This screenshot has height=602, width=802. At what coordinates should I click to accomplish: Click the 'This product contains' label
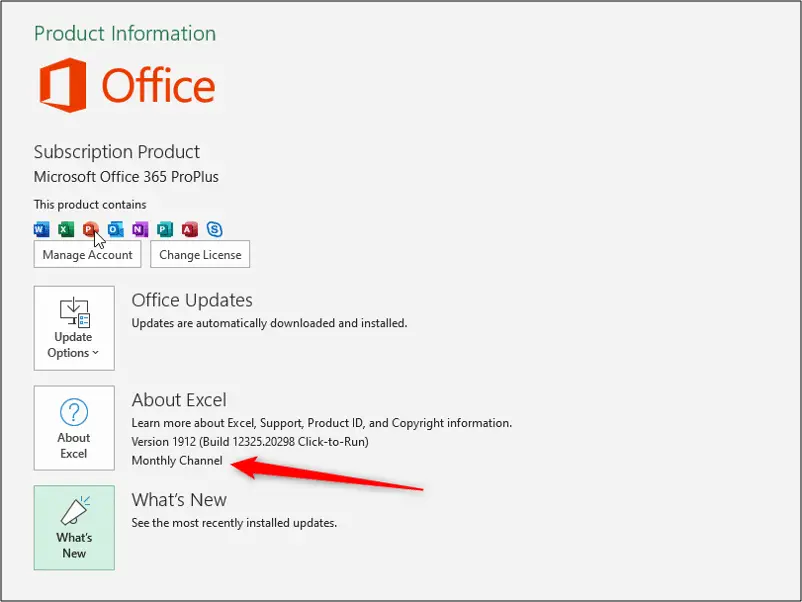point(90,205)
